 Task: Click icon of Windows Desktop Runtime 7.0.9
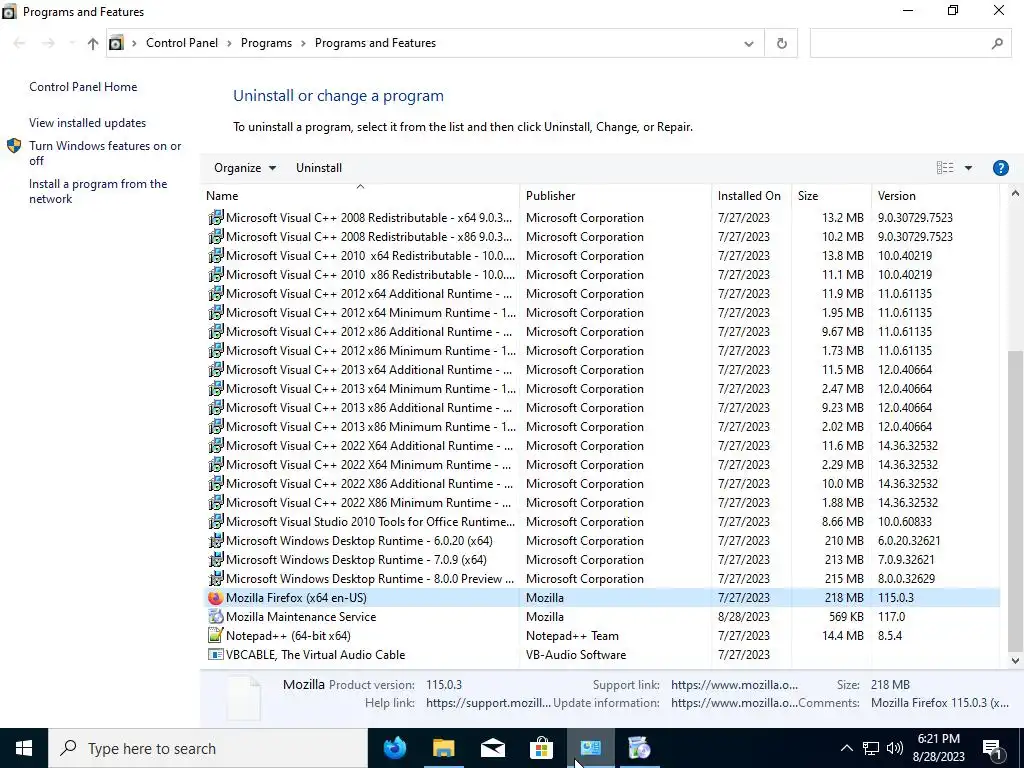(x=216, y=560)
